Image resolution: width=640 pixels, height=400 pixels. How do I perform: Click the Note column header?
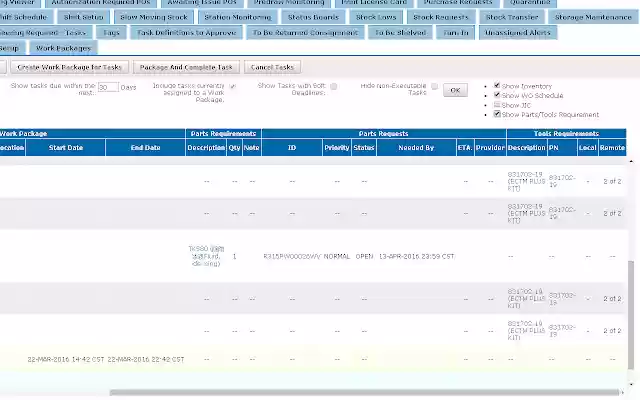click(251, 148)
